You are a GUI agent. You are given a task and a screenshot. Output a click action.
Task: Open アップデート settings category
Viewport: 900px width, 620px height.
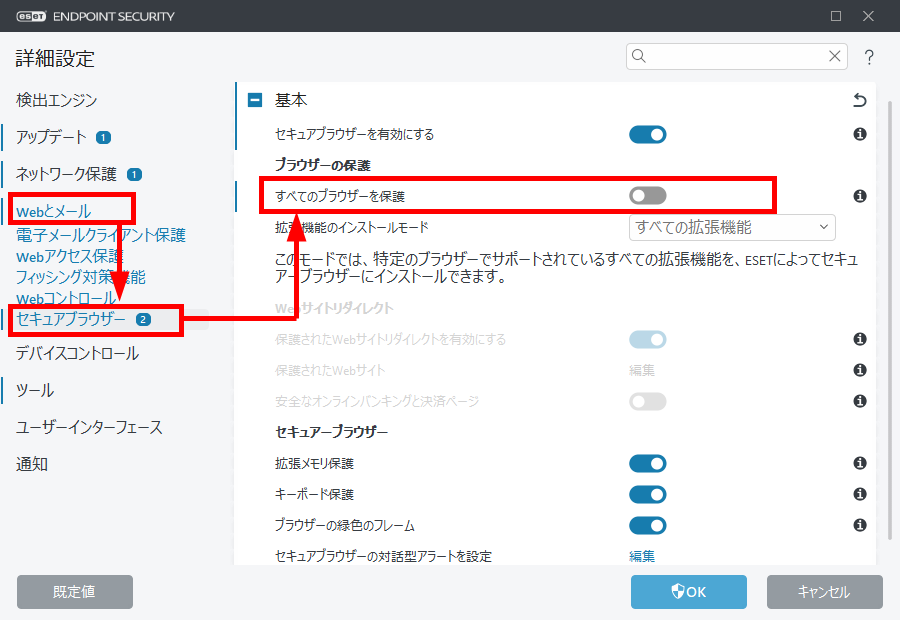point(51,137)
